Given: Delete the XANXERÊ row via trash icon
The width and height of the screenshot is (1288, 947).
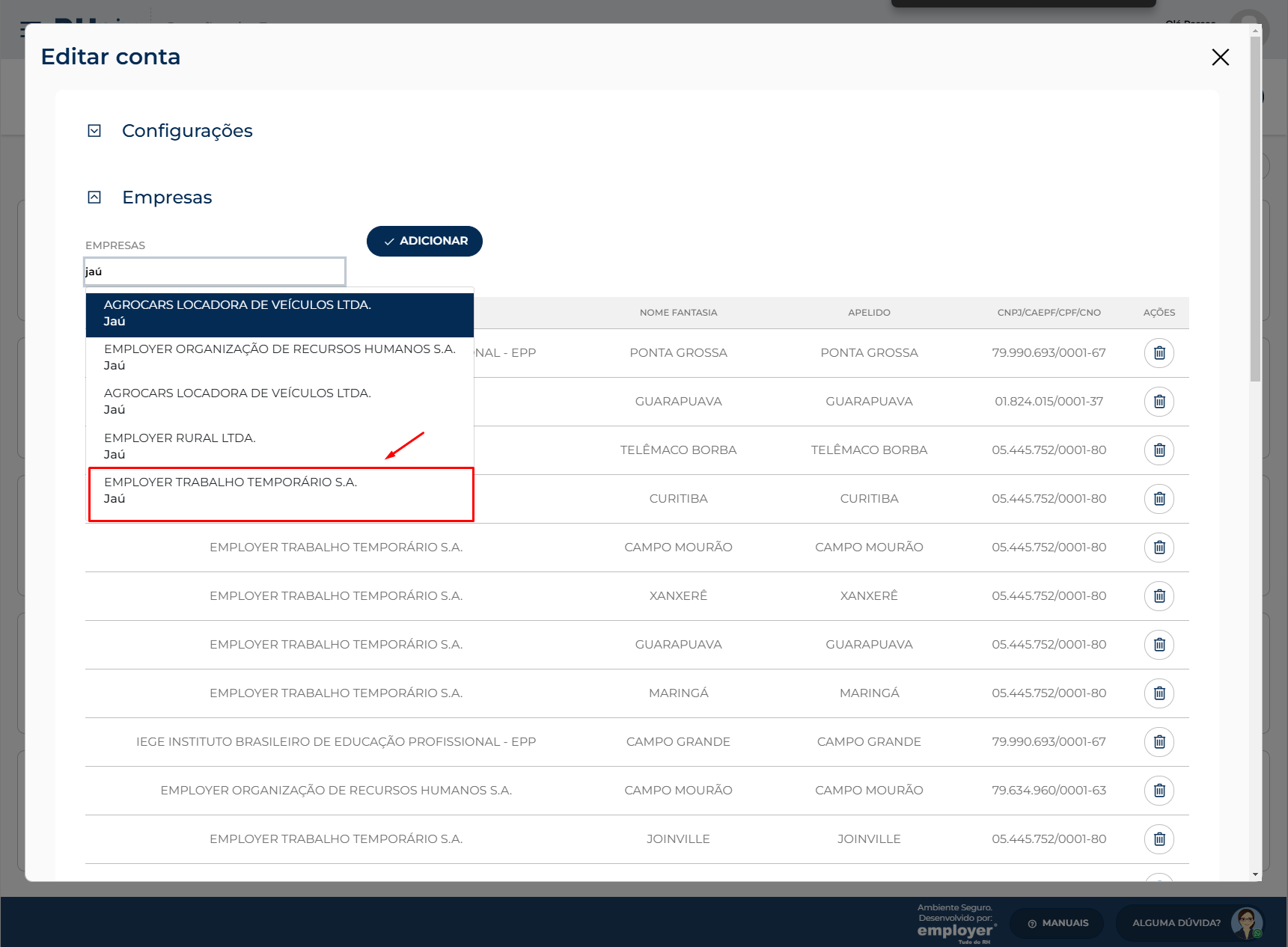Looking at the screenshot, I should pyautogui.click(x=1159, y=596).
